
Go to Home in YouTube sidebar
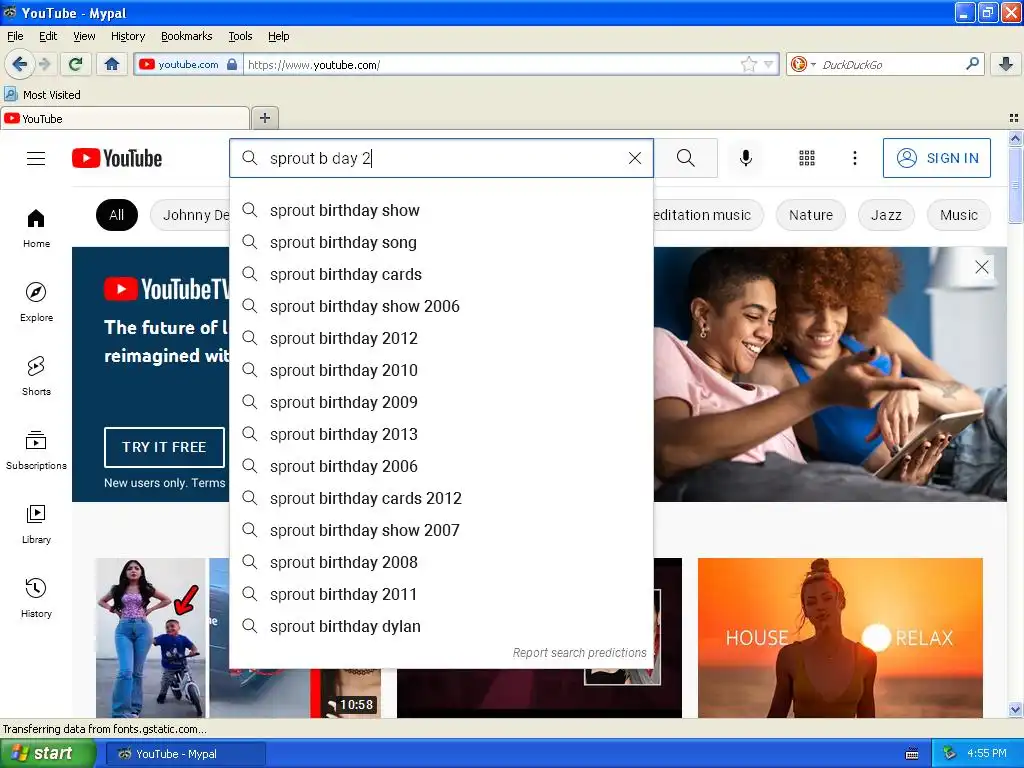point(36,228)
